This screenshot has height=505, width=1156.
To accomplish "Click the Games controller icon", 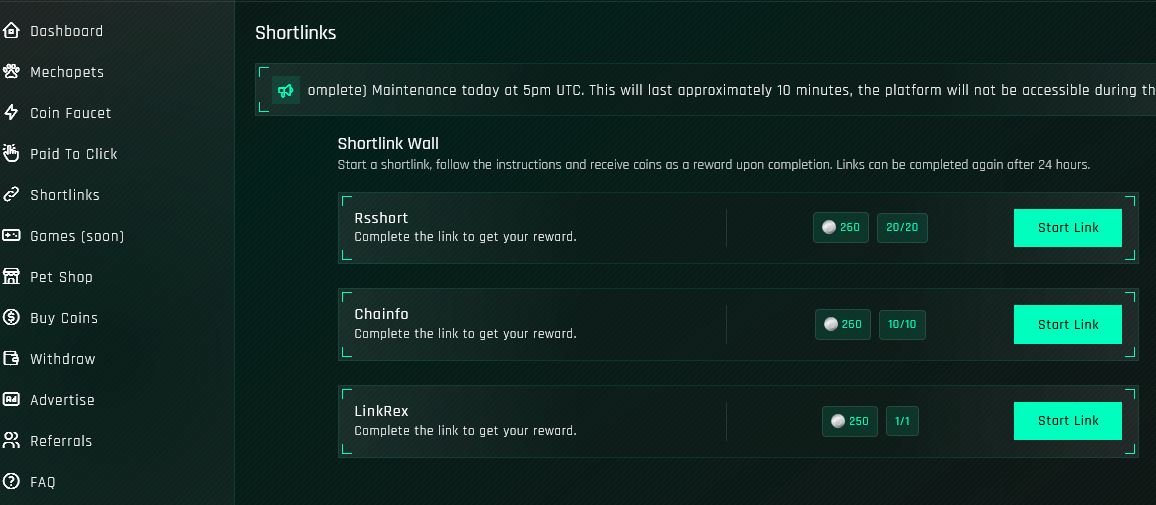I will tap(11, 236).
